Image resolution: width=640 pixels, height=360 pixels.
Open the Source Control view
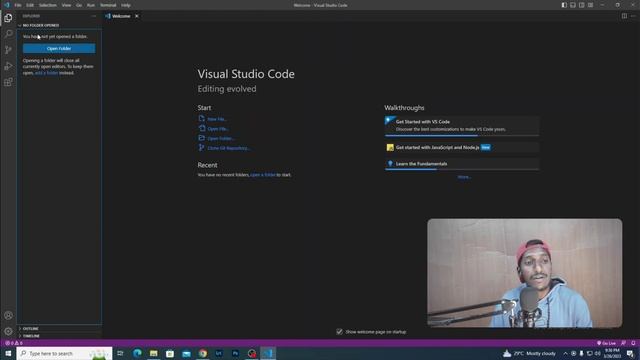coord(8,50)
